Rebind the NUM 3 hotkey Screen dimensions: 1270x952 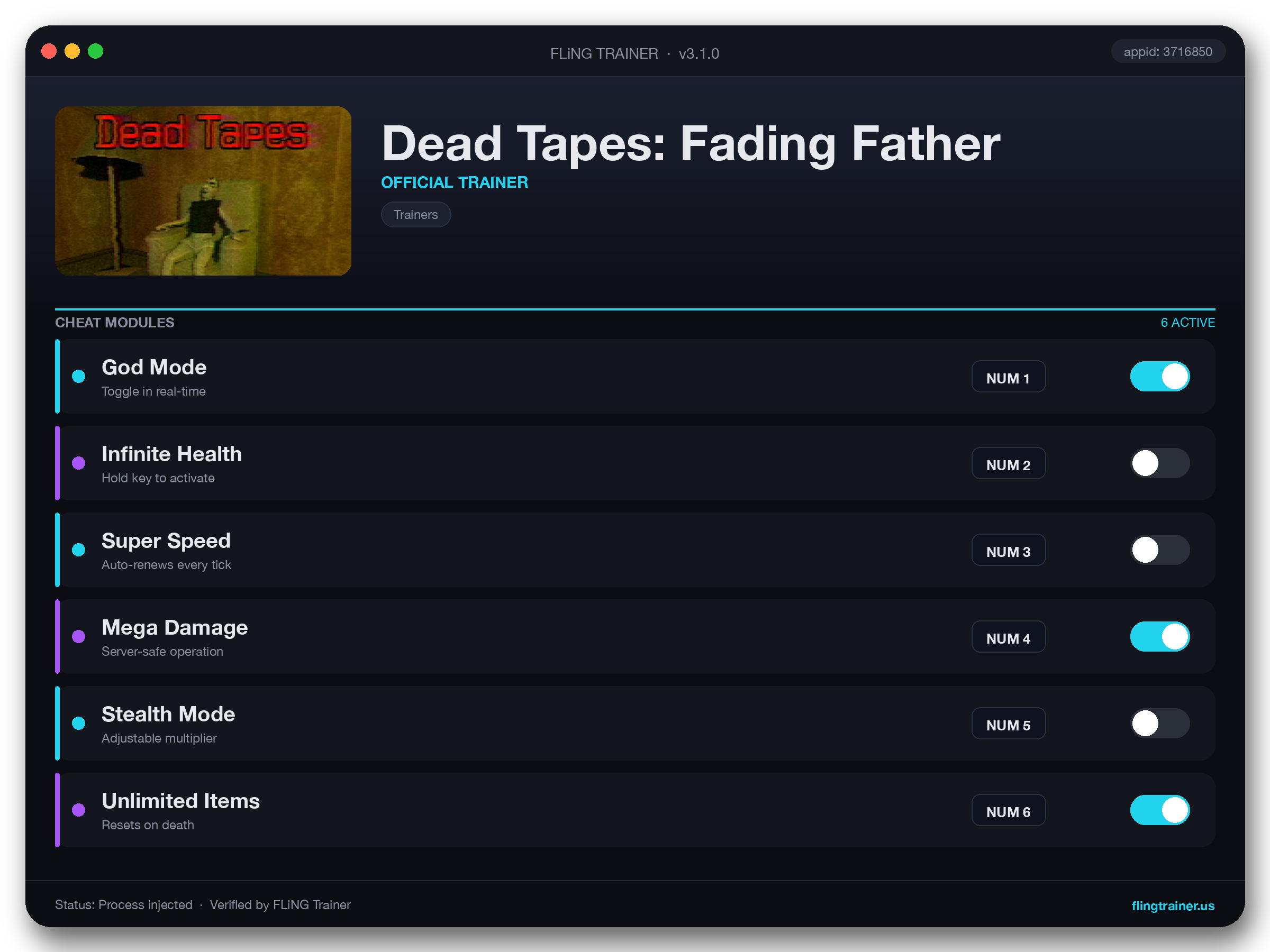pyautogui.click(x=1008, y=550)
